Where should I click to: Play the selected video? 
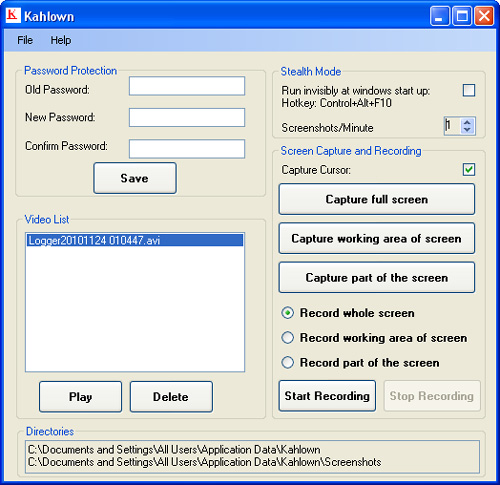[x=80, y=397]
